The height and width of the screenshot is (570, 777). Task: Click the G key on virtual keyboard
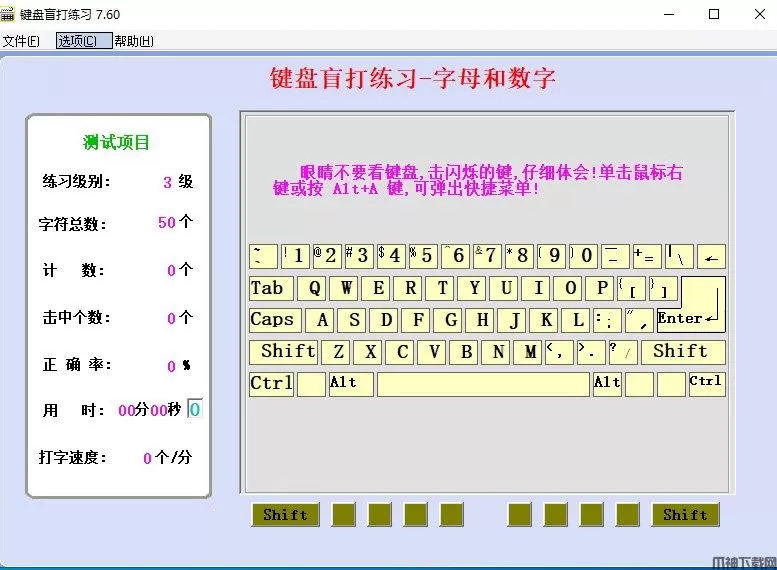pos(447,320)
